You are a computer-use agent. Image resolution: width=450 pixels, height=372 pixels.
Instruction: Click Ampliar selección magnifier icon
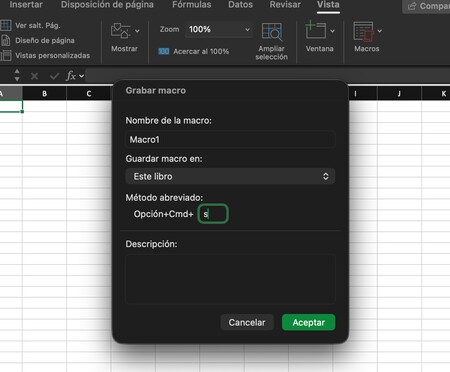click(272, 32)
